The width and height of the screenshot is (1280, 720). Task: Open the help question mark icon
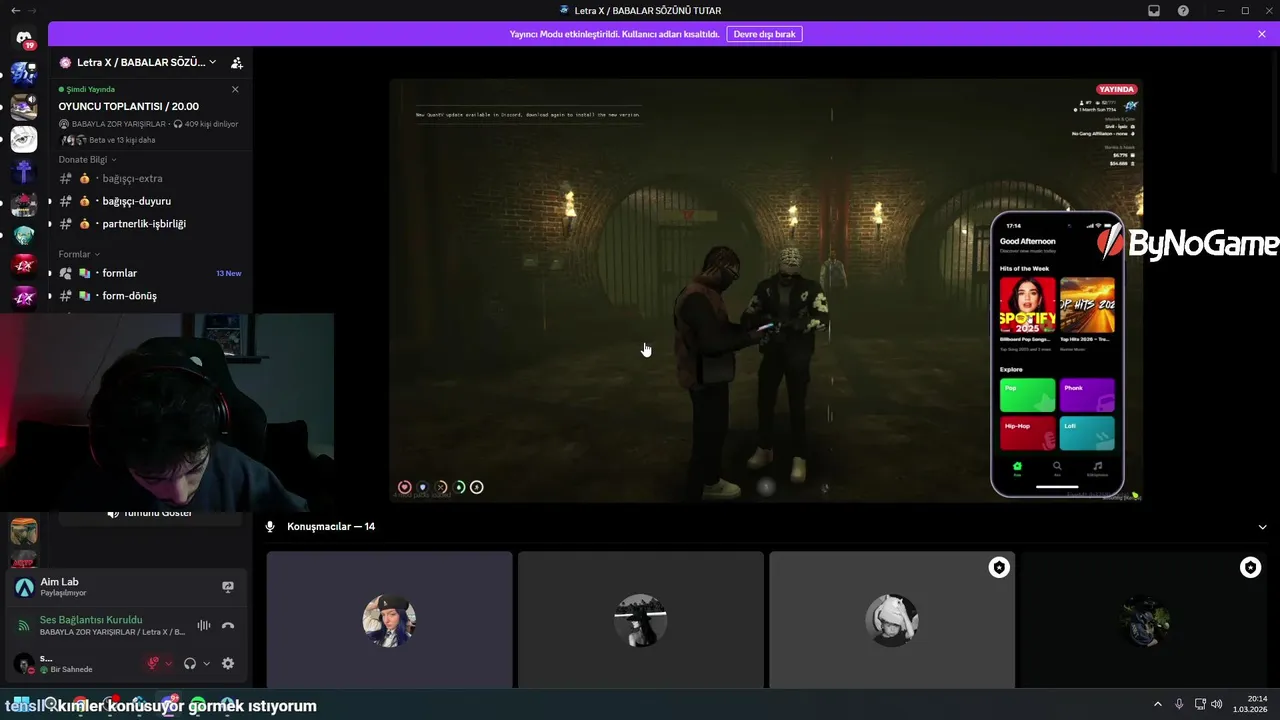tap(1183, 11)
